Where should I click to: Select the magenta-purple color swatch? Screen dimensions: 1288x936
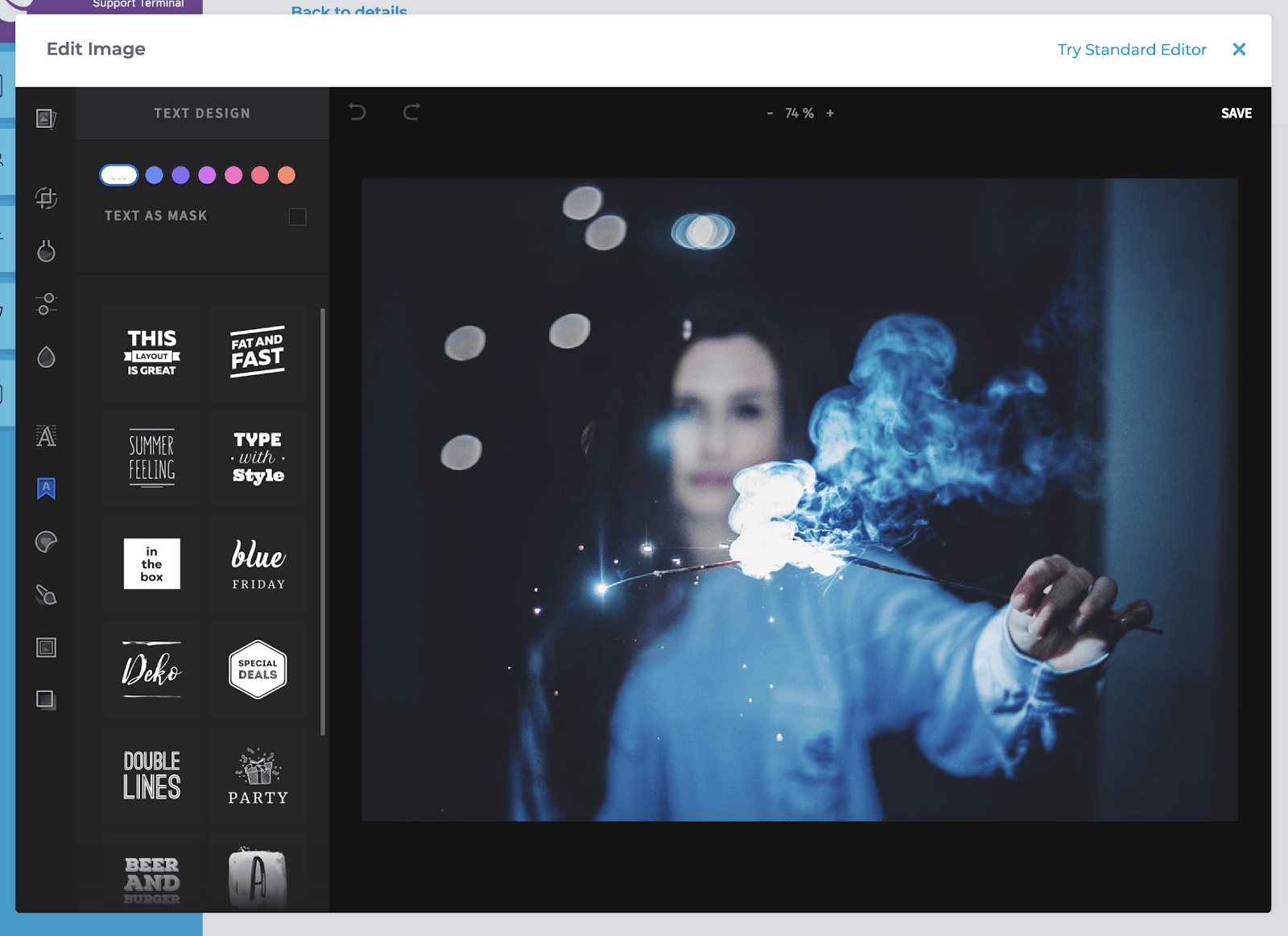point(207,175)
